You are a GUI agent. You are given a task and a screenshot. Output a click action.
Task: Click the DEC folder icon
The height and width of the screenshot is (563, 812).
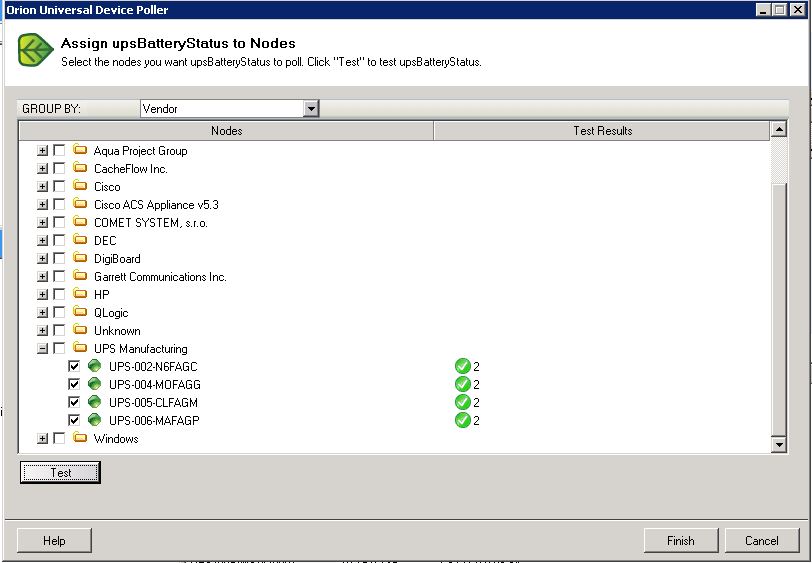(x=80, y=240)
